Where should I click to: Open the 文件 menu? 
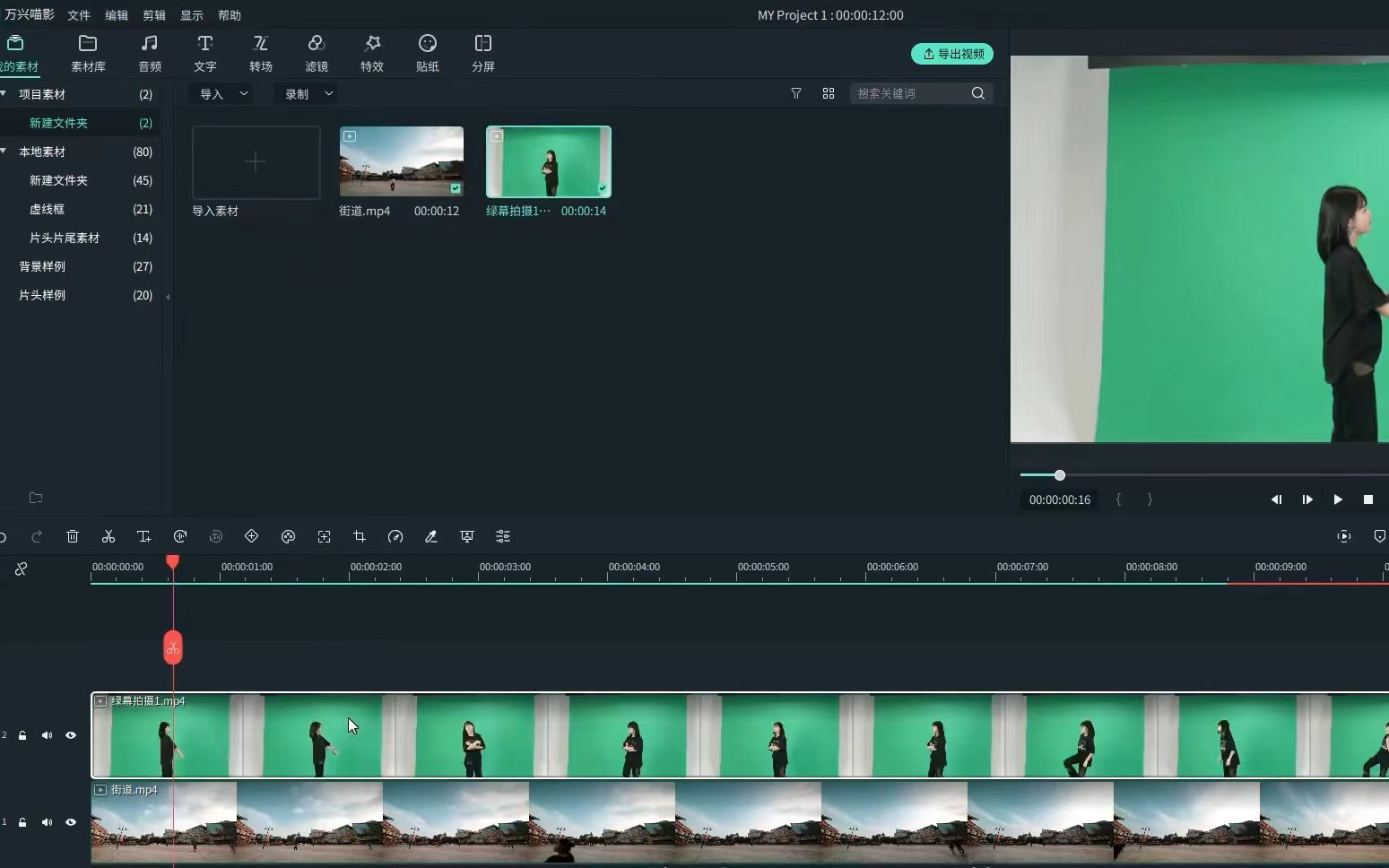click(79, 15)
